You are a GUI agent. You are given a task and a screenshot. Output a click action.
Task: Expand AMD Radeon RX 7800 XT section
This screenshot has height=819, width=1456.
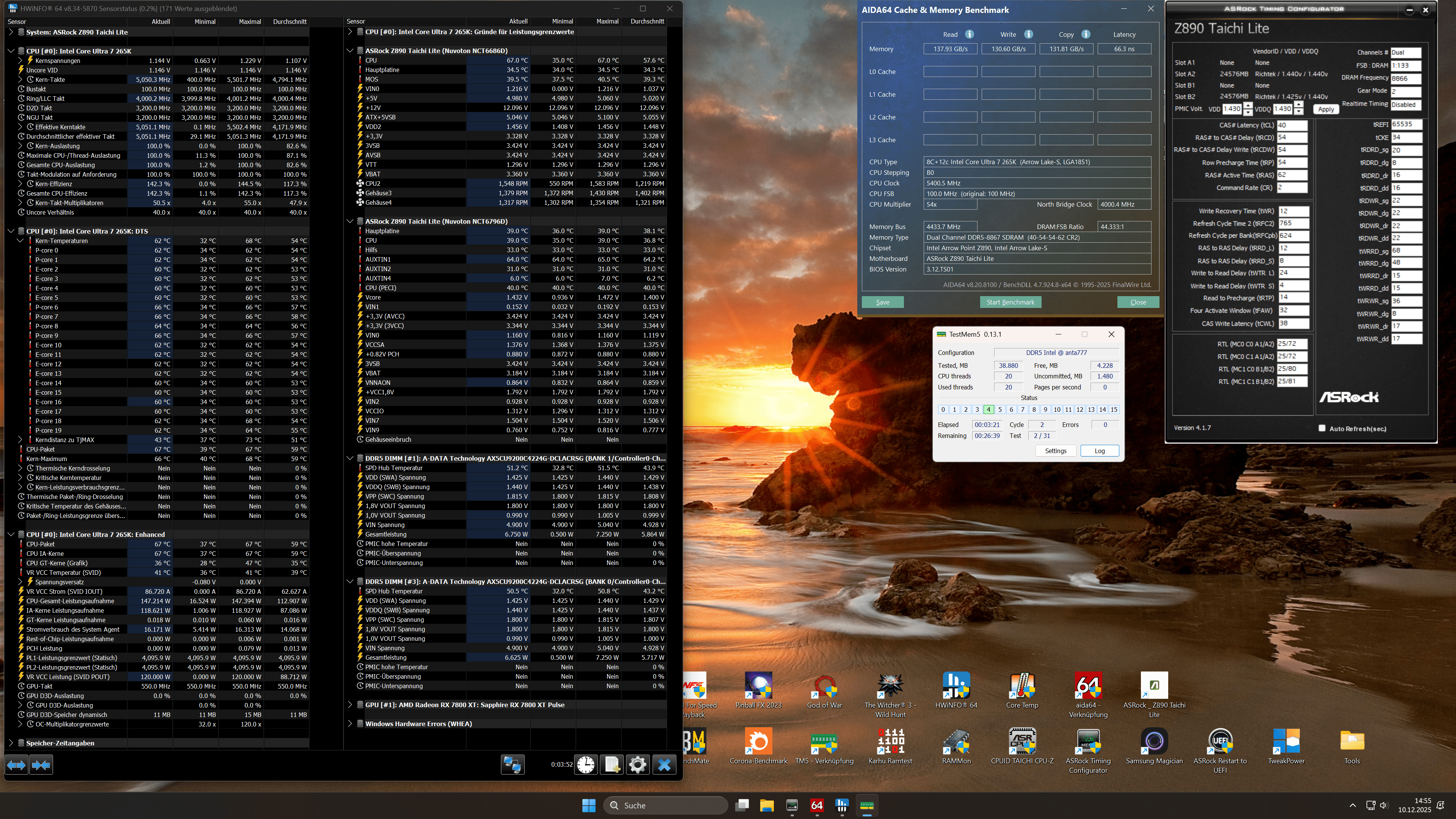coord(350,705)
